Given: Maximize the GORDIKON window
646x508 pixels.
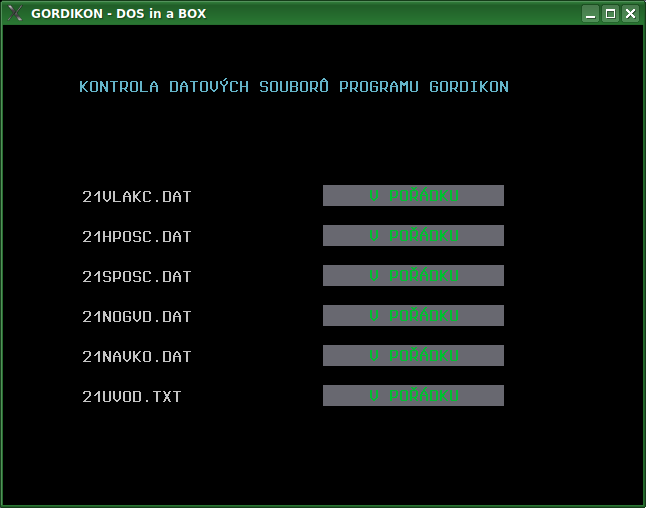Looking at the screenshot, I should pos(610,13).
